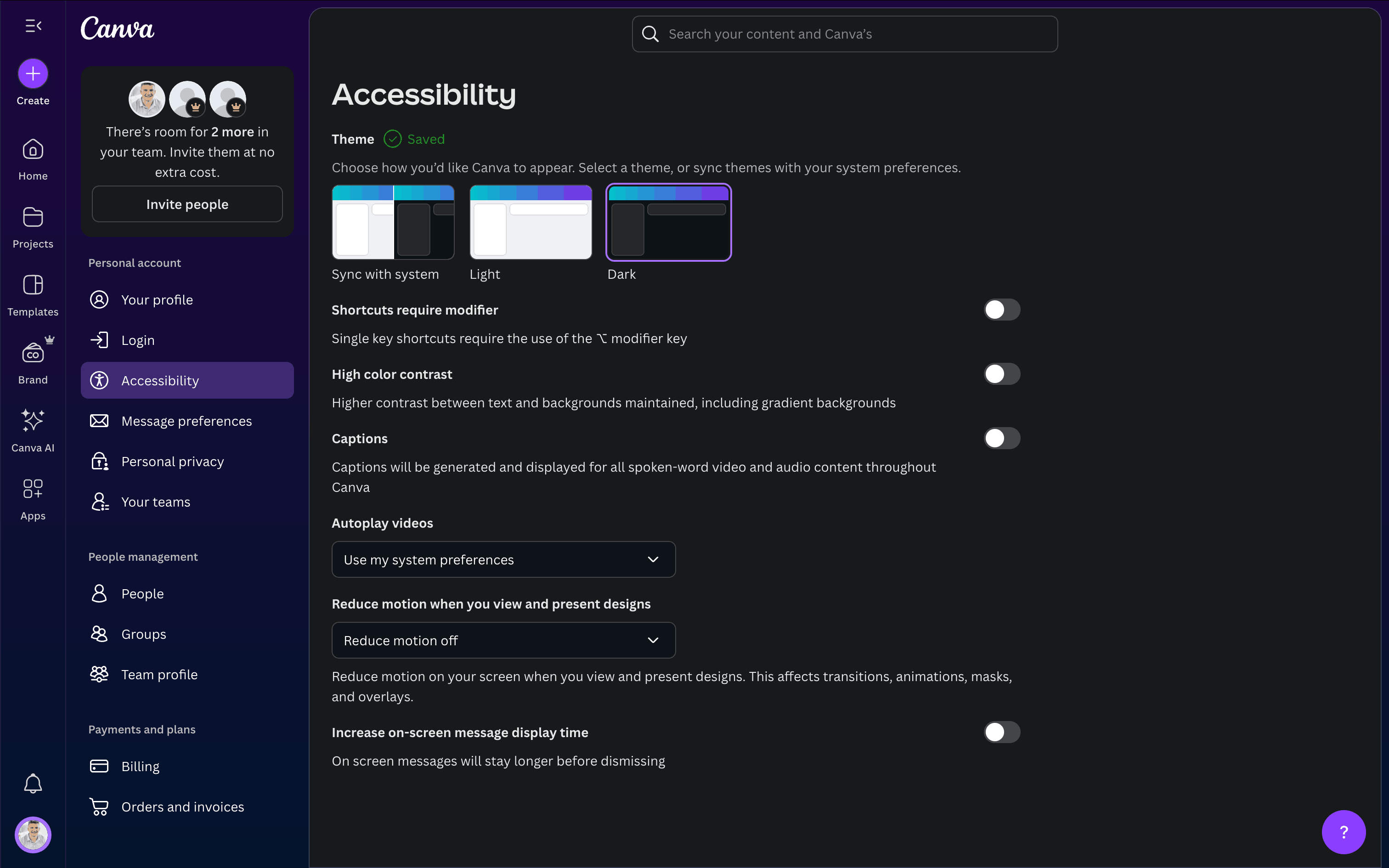This screenshot has width=1389, height=868.
Task: Click the purple Create plus icon
Action: click(x=33, y=73)
